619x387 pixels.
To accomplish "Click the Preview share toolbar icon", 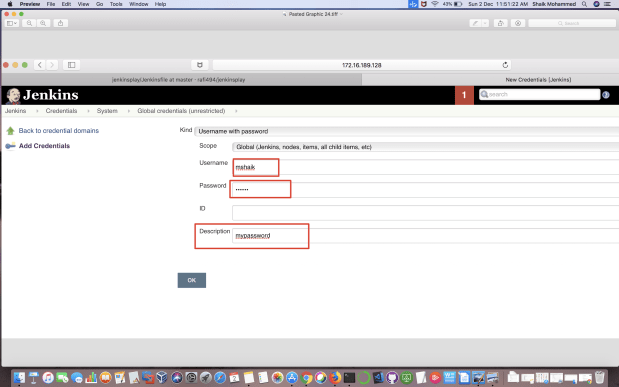I will (x=60, y=23).
